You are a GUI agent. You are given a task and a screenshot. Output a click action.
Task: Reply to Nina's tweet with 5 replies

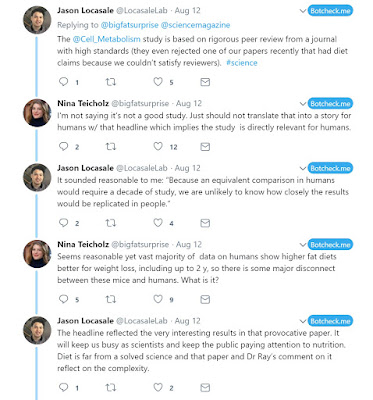(x=63, y=299)
